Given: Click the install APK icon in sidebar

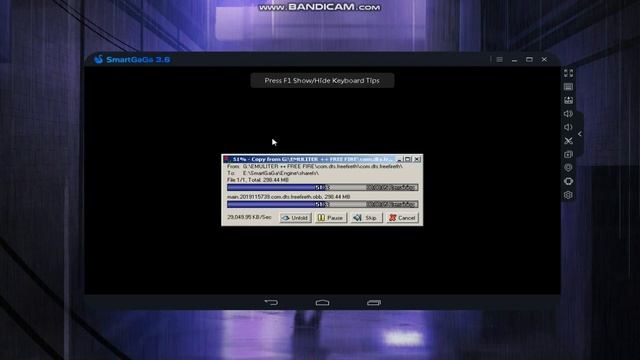Looking at the screenshot, I should (x=568, y=100).
